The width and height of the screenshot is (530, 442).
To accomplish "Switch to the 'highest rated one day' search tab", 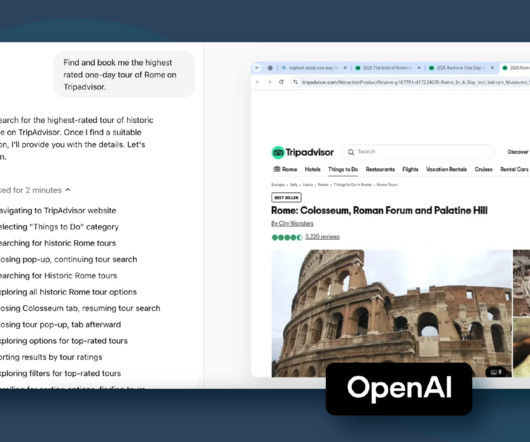I will click(313, 68).
